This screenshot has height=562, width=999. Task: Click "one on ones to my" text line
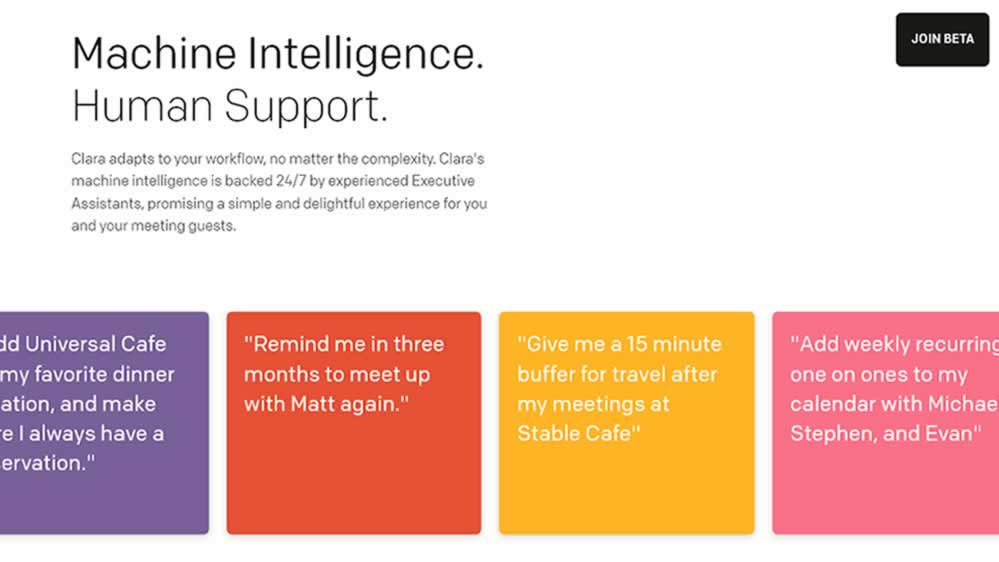point(879,375)
